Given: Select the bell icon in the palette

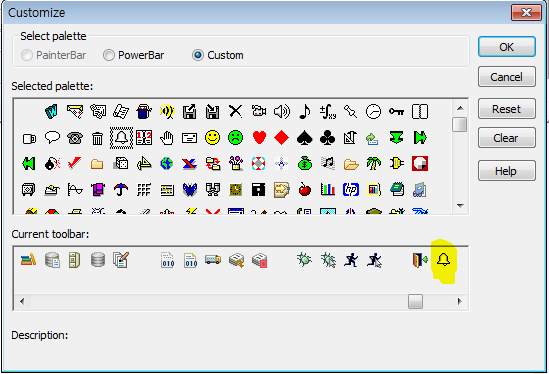Looking at the screenshot, I should pos(121,138).
